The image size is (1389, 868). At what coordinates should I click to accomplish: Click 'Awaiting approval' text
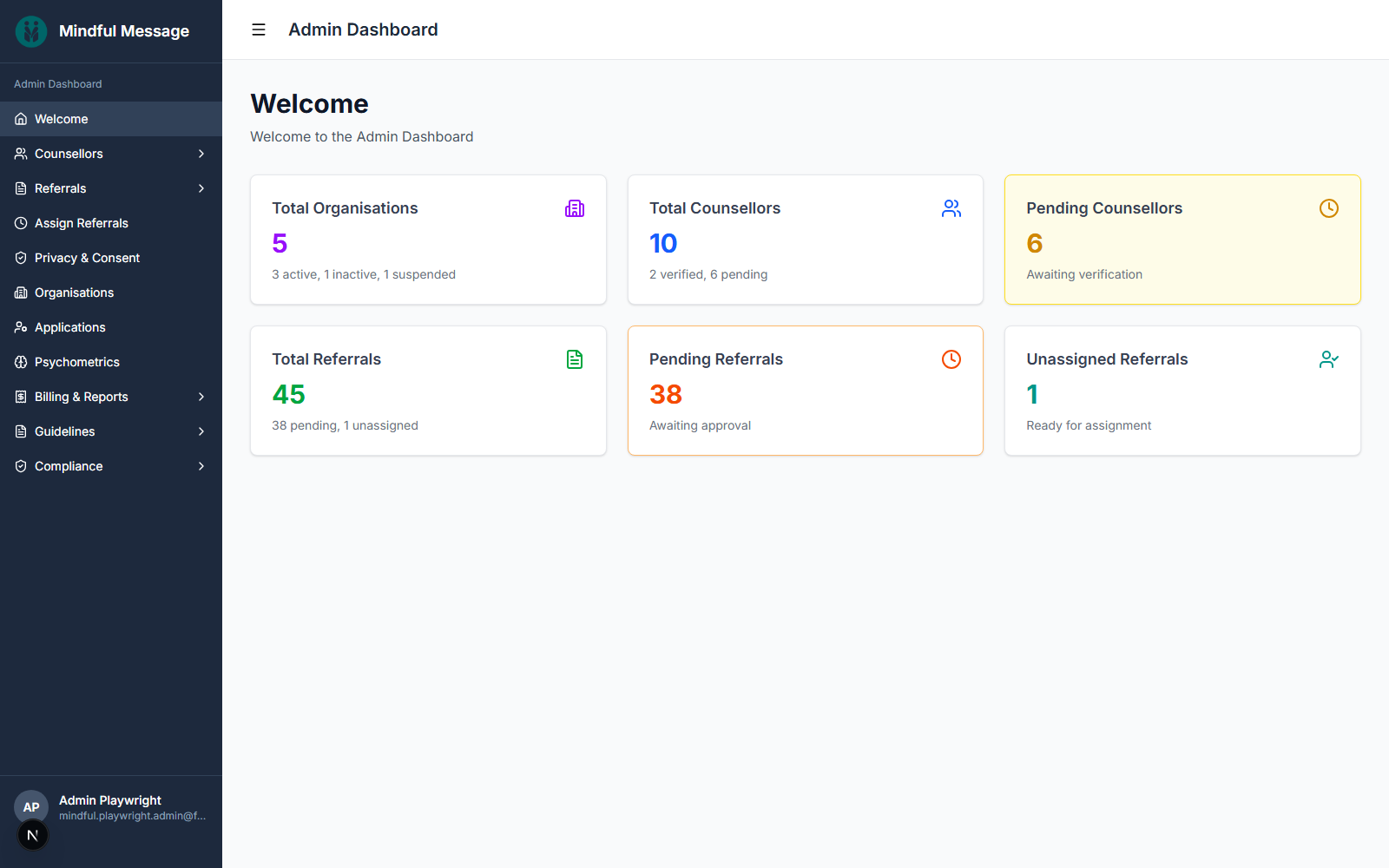(700, 425)
